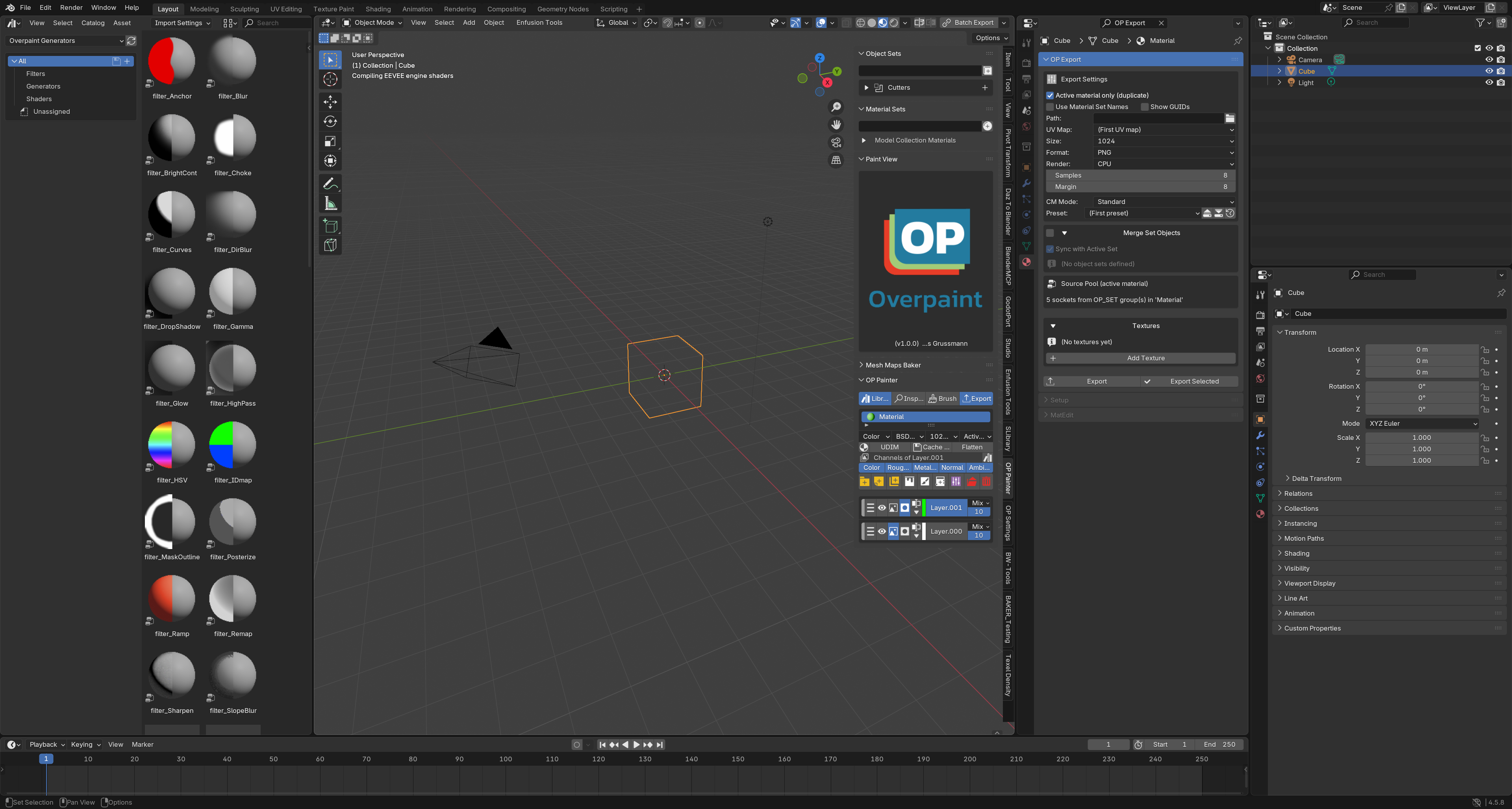
Task: Refresh the Overpaint Generators asset library
Action: [x=132, y=41]
